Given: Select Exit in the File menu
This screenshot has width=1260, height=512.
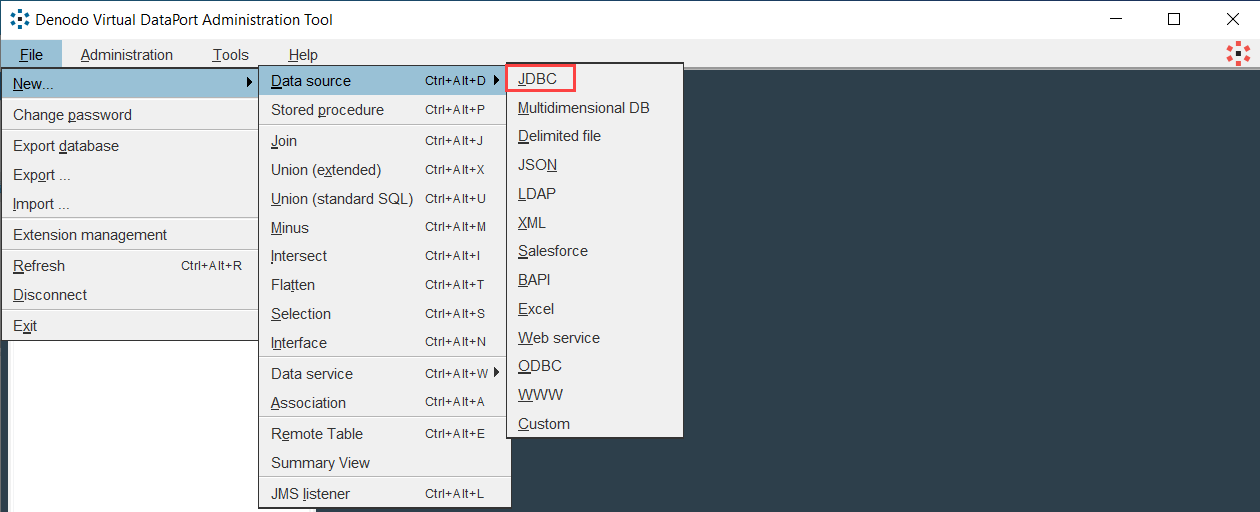Looking at the screenshot, I should tap(130, 326).
